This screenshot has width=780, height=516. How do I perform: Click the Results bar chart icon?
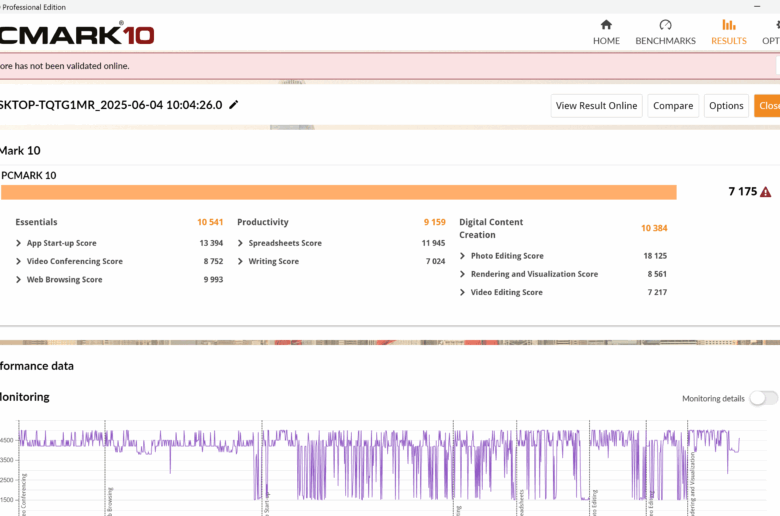(x=729, y=24)
